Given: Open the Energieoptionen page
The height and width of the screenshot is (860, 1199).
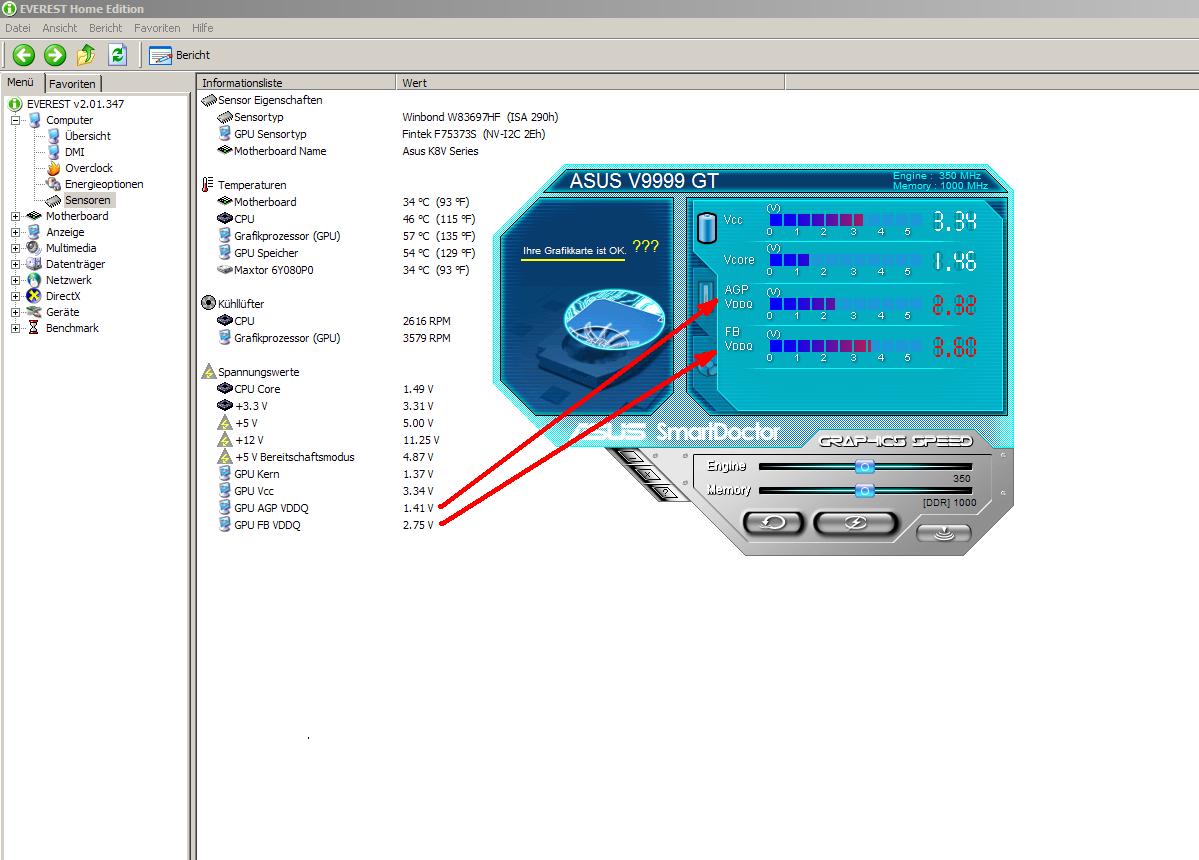Looking at the screenshot, I should [x=104, y=184].
